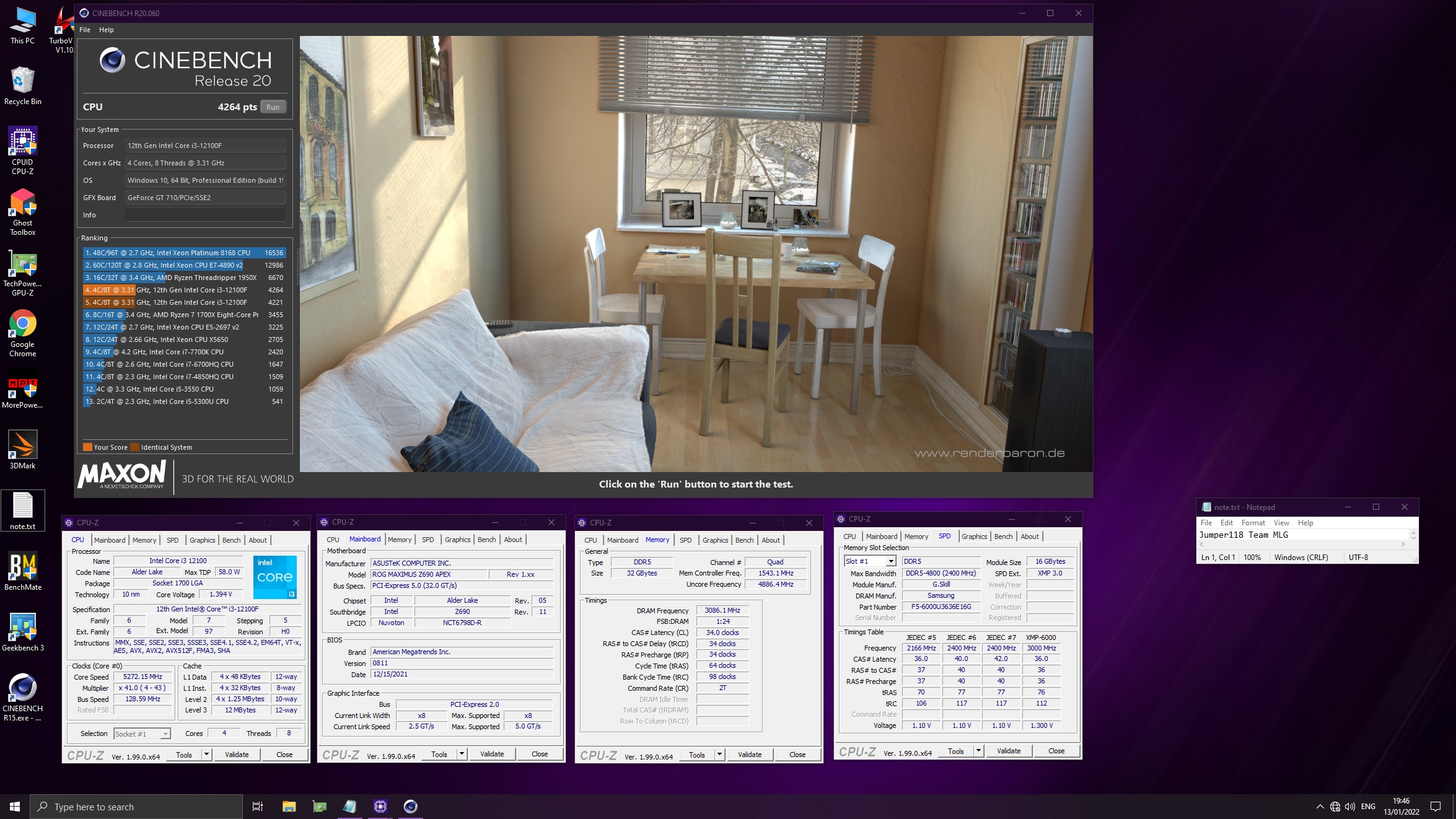Image resolution: width=1456 pixels, height=819 pixels.
Task: Switch to Cinebench taskbar icon
Action: (x=410, y=807)
